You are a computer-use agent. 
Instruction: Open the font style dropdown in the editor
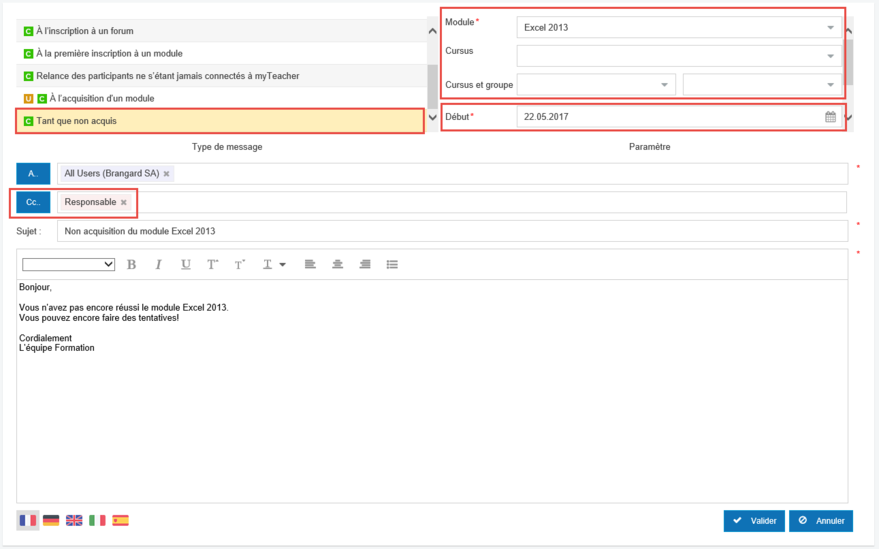tap(68, 265)
